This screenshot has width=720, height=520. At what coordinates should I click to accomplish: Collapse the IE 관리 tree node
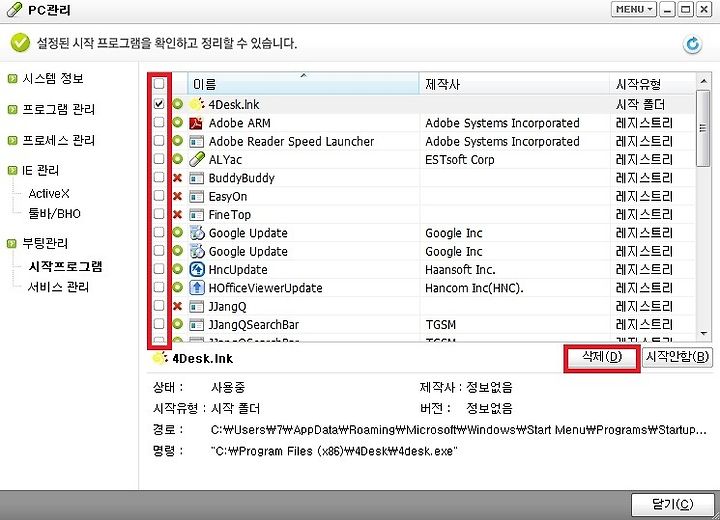(x=12, y=171)
